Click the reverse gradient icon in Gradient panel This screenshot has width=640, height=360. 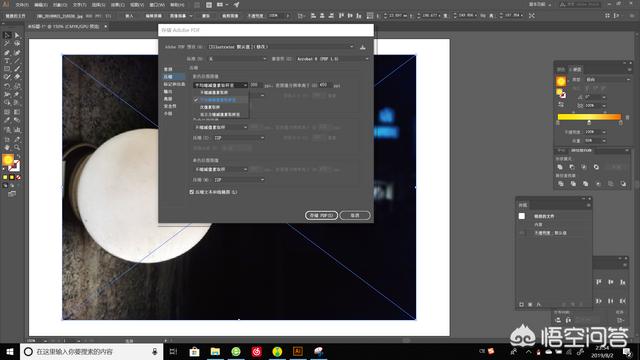click(x=561, y=105)
